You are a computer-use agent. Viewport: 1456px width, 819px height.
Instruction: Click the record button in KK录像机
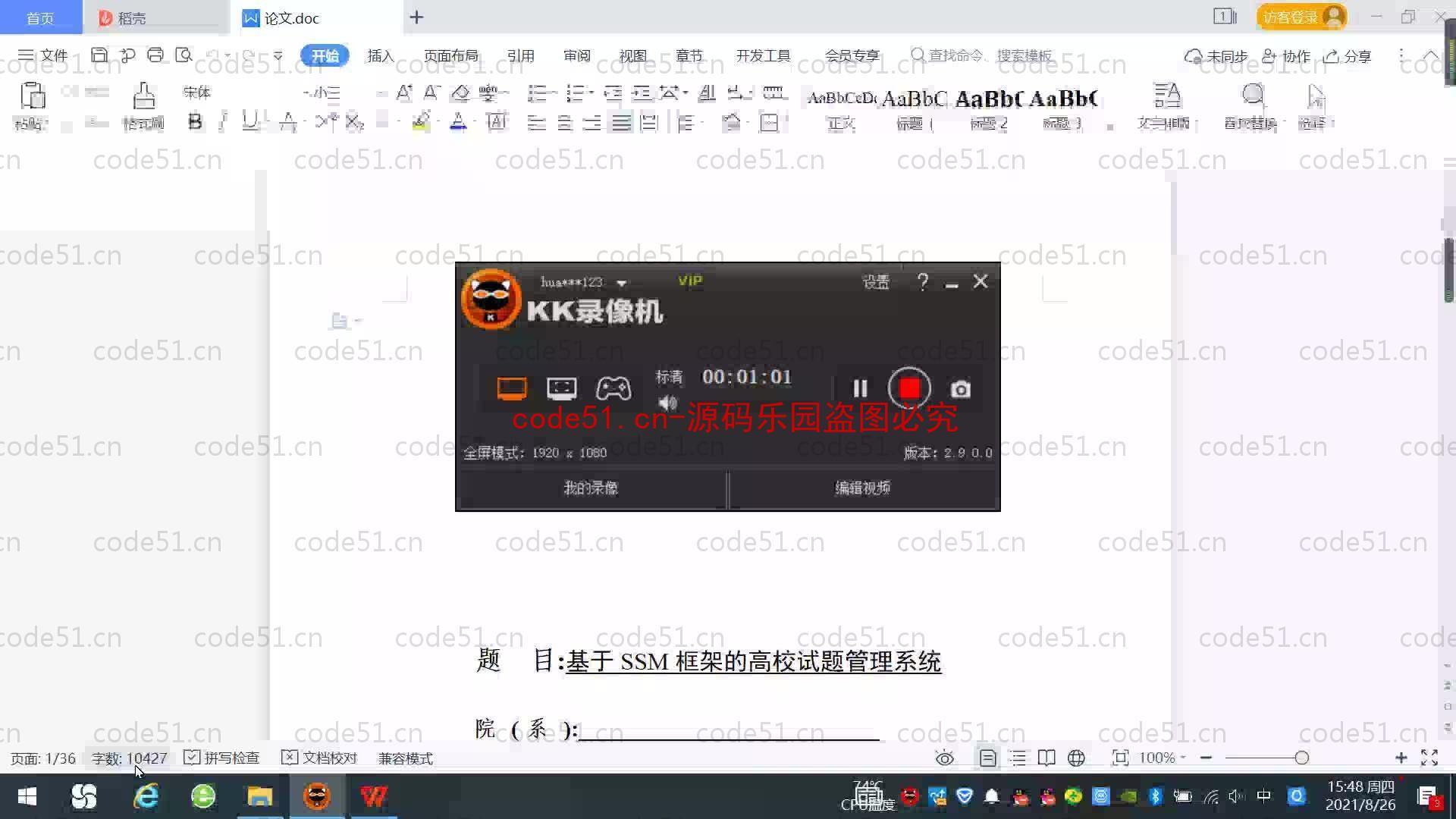(908, 388)
